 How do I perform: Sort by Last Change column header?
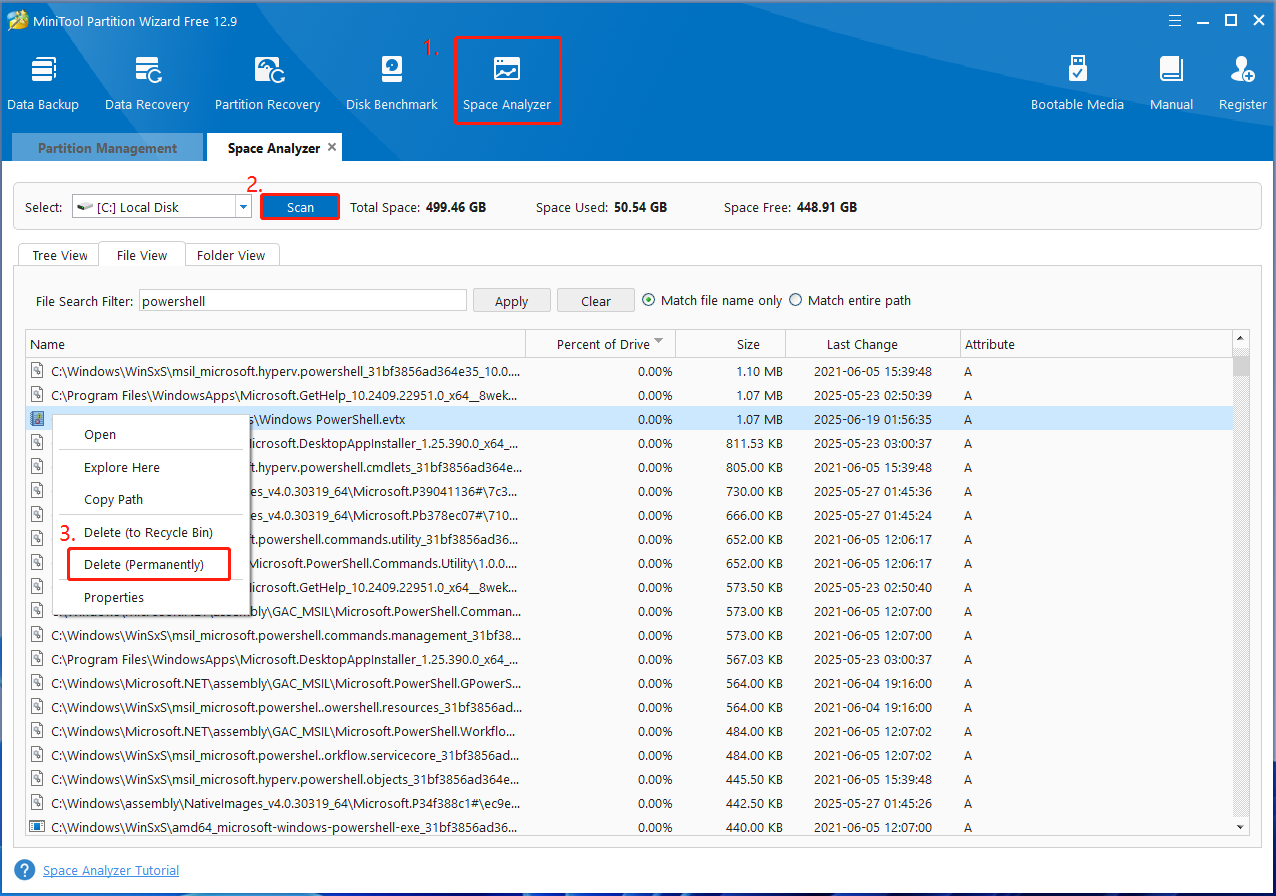[x=873, y=344]
